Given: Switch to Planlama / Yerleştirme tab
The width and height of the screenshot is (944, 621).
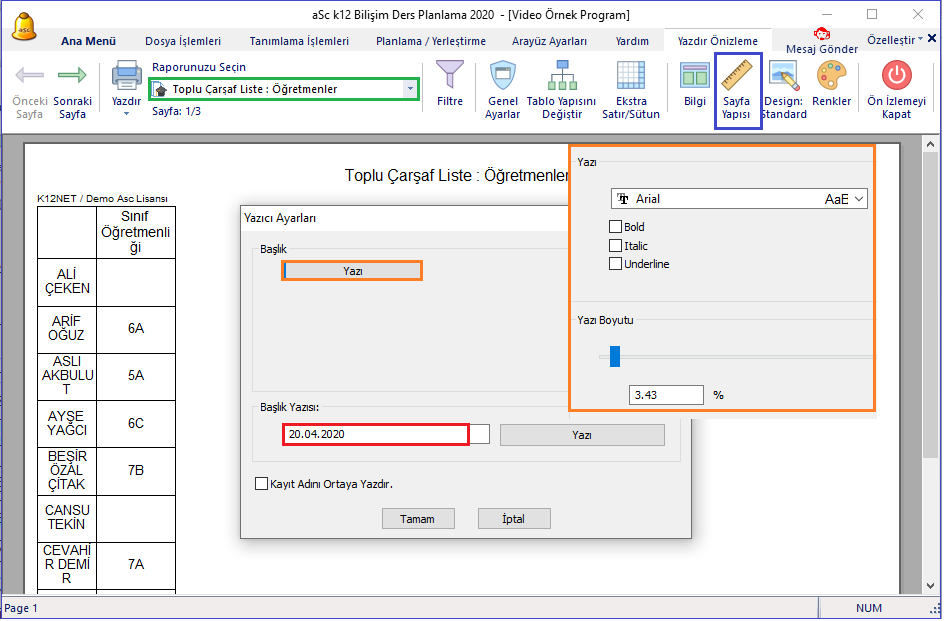Looking at the screenshot, I should tap(431, 41).
